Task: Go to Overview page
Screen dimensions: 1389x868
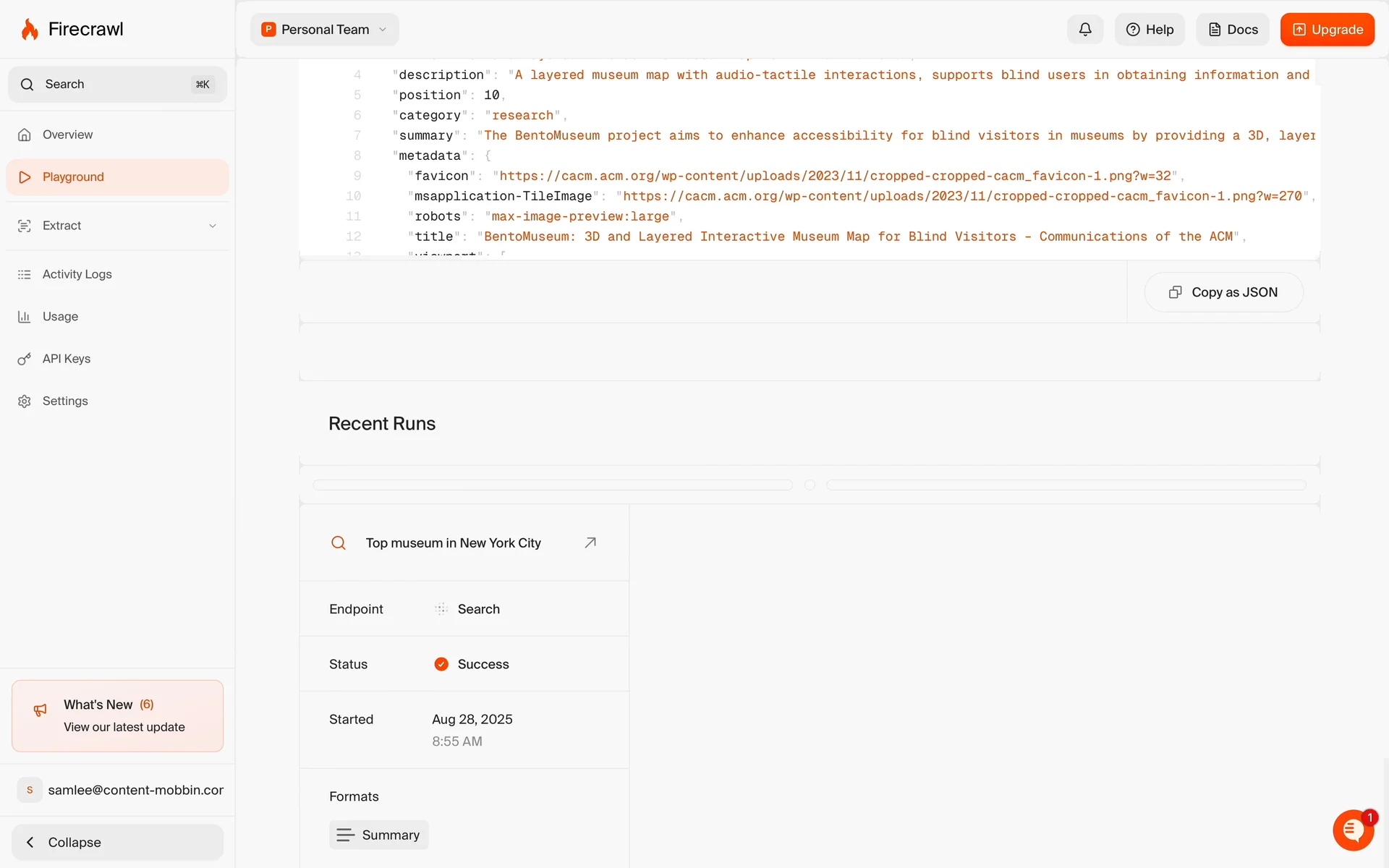Action: (x=67, y=135)
